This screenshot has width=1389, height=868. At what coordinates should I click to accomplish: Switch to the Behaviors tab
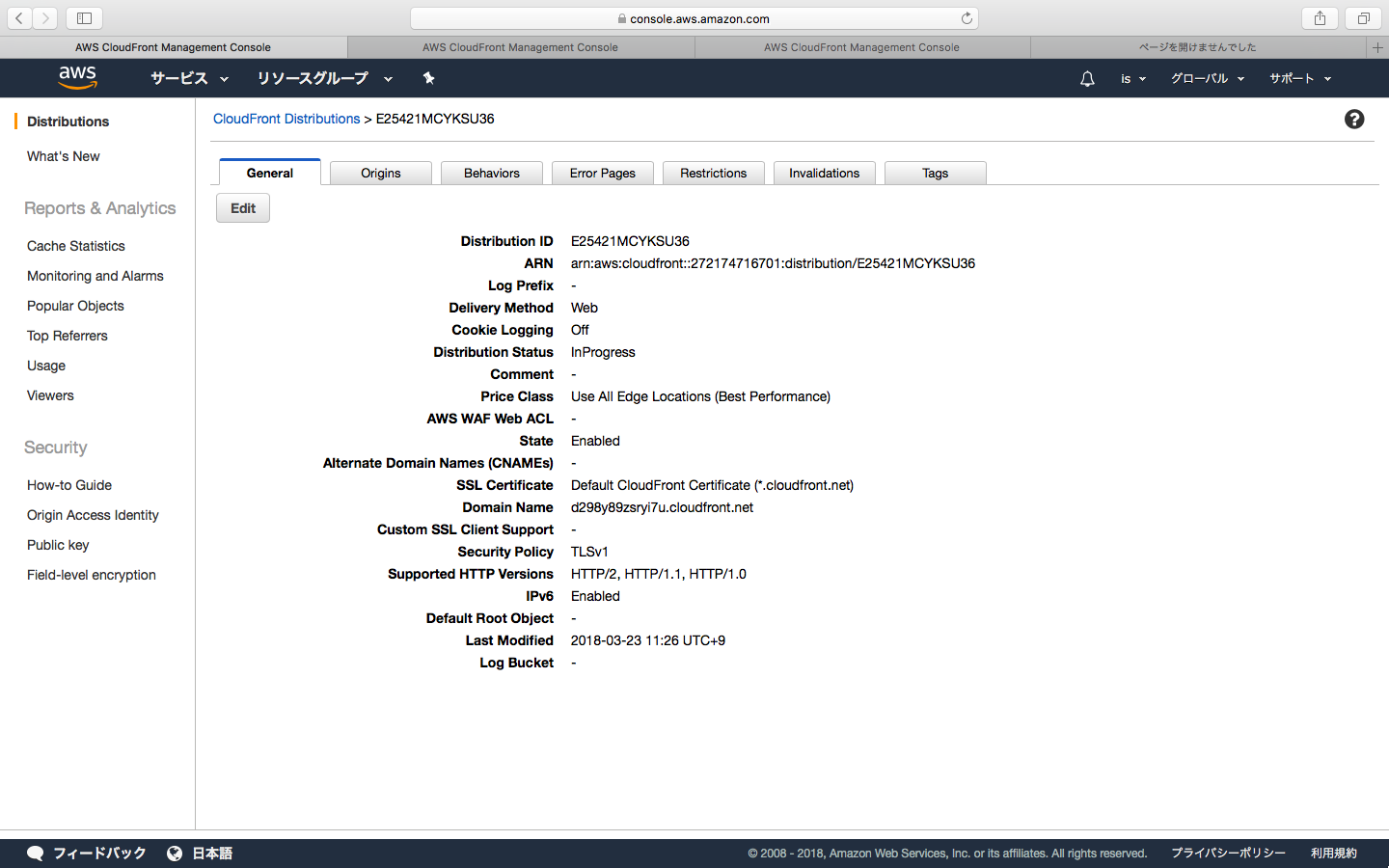pos(492,173)
